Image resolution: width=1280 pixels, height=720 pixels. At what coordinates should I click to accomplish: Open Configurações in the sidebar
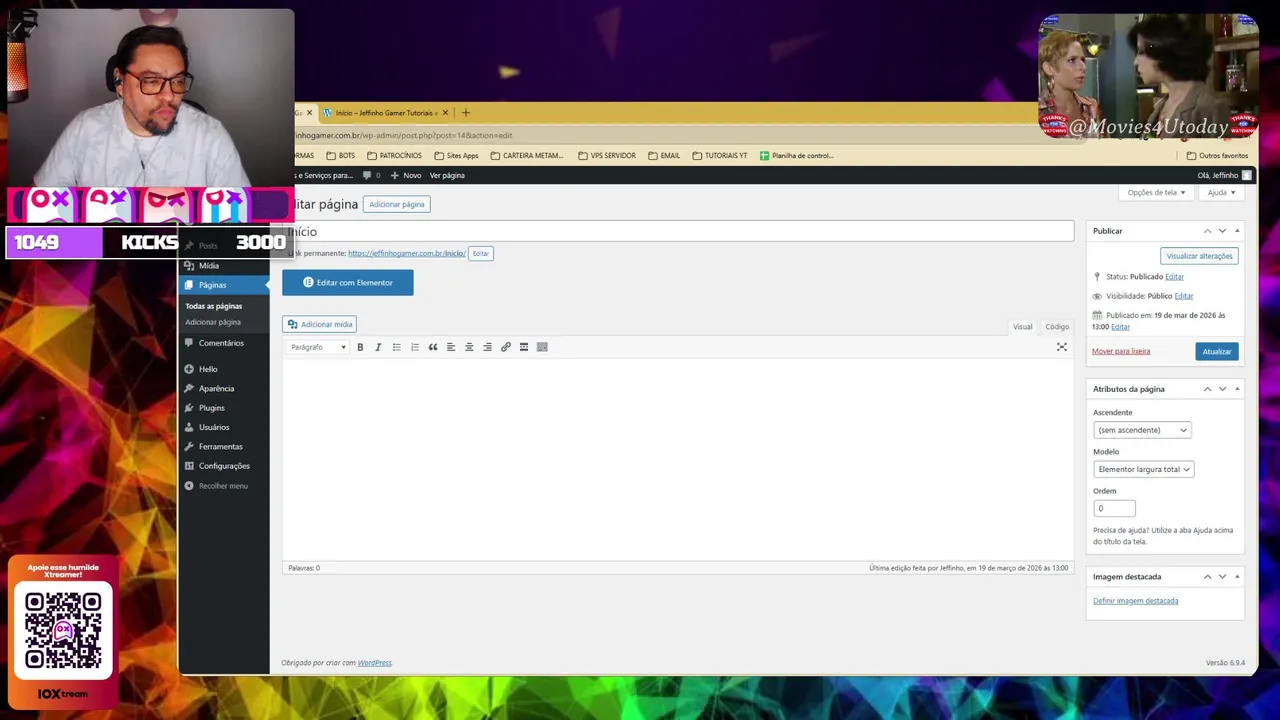[x=224, y=466]
